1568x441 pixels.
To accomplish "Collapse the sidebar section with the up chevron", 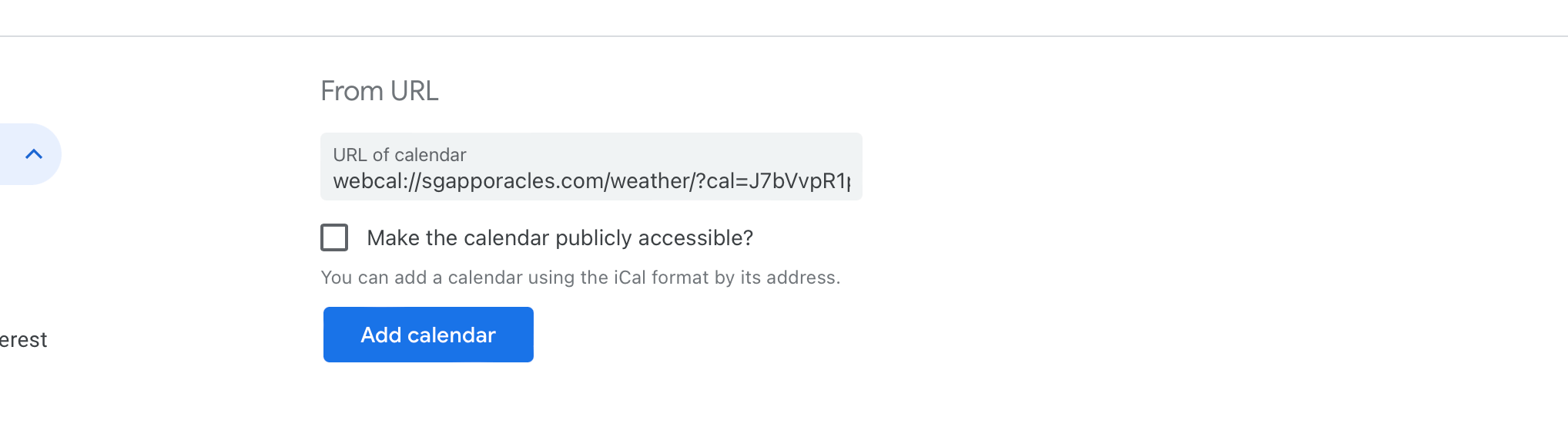I will coord(34,154).
